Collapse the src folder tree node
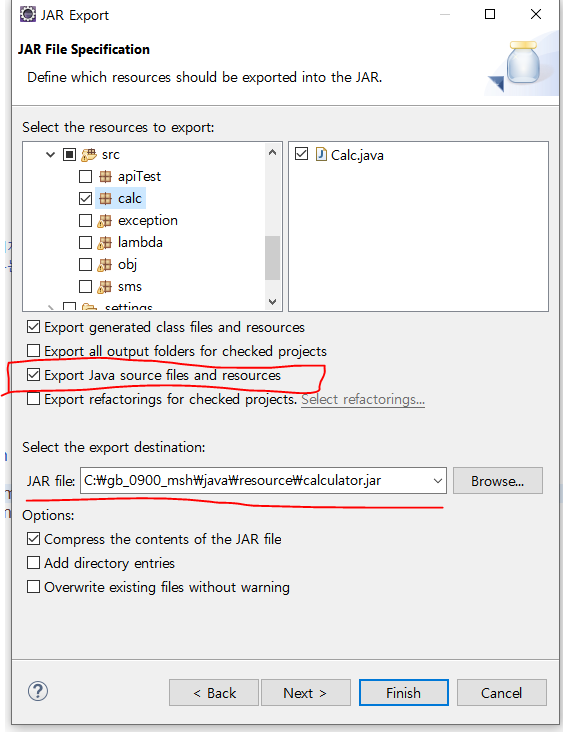This screenshot has height=732, width=563. 50,155
